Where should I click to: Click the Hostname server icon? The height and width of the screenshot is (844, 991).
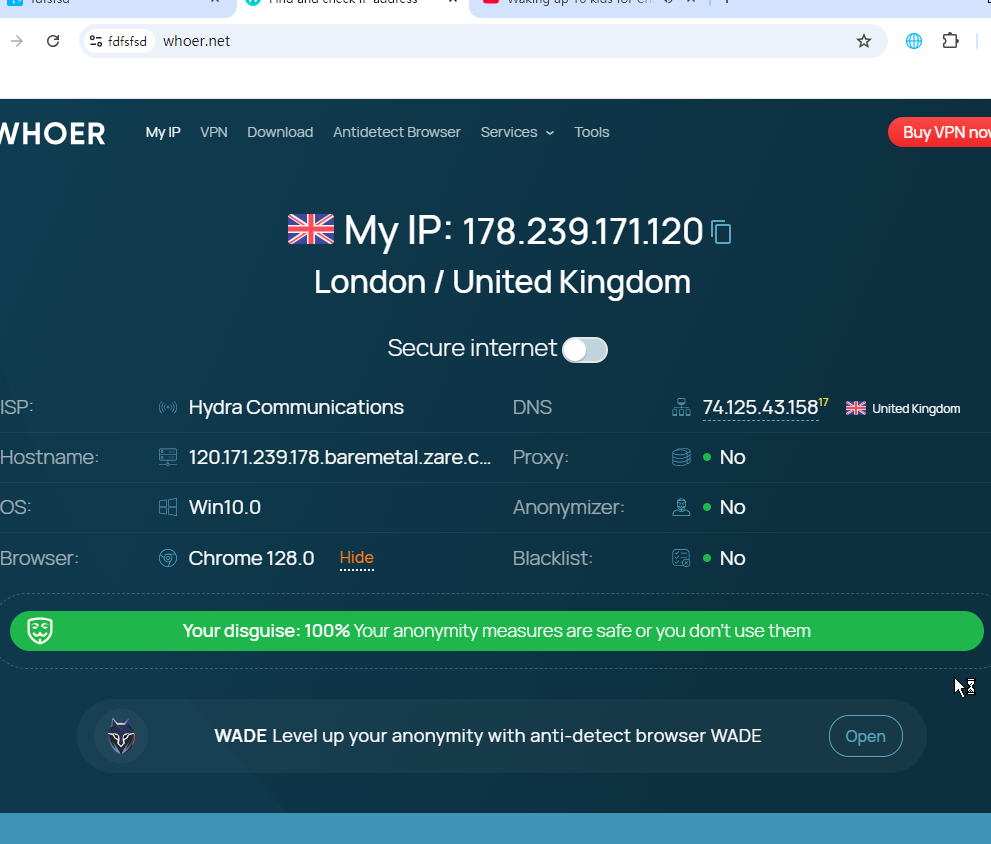point(167,457)
